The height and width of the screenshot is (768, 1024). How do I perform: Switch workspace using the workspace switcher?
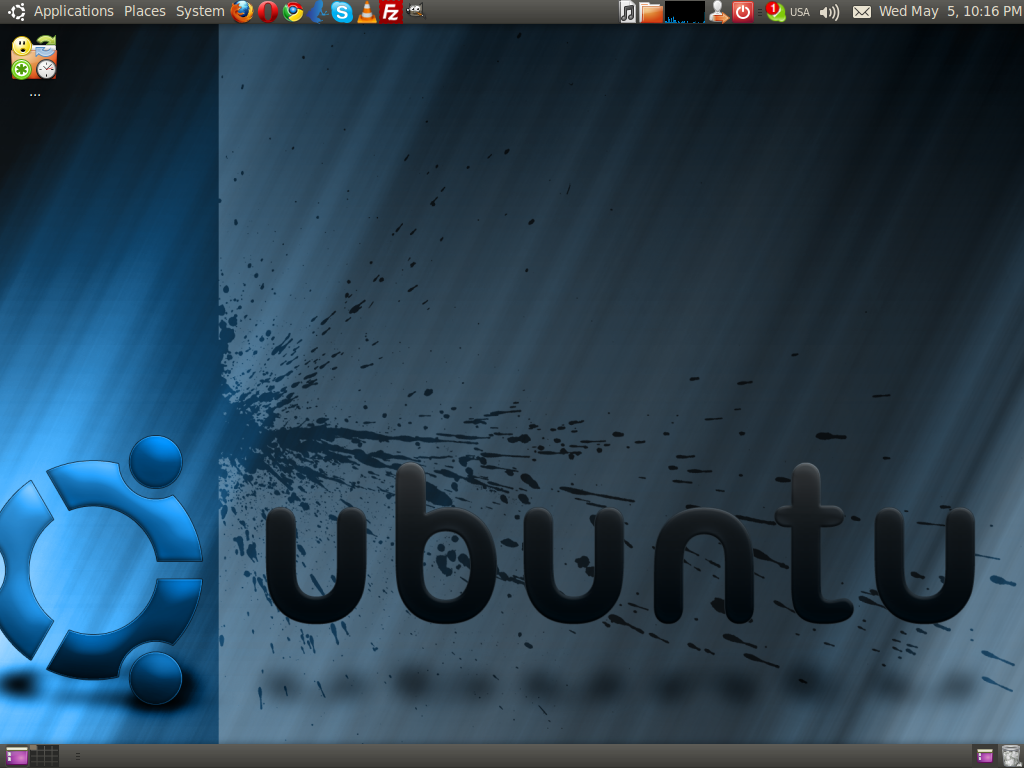(45, 756)
